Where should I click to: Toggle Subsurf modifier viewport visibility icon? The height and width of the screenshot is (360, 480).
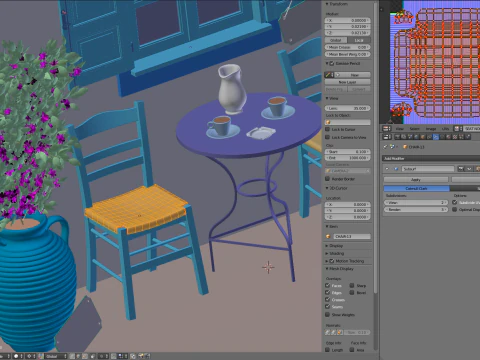(x=469, y=169)
